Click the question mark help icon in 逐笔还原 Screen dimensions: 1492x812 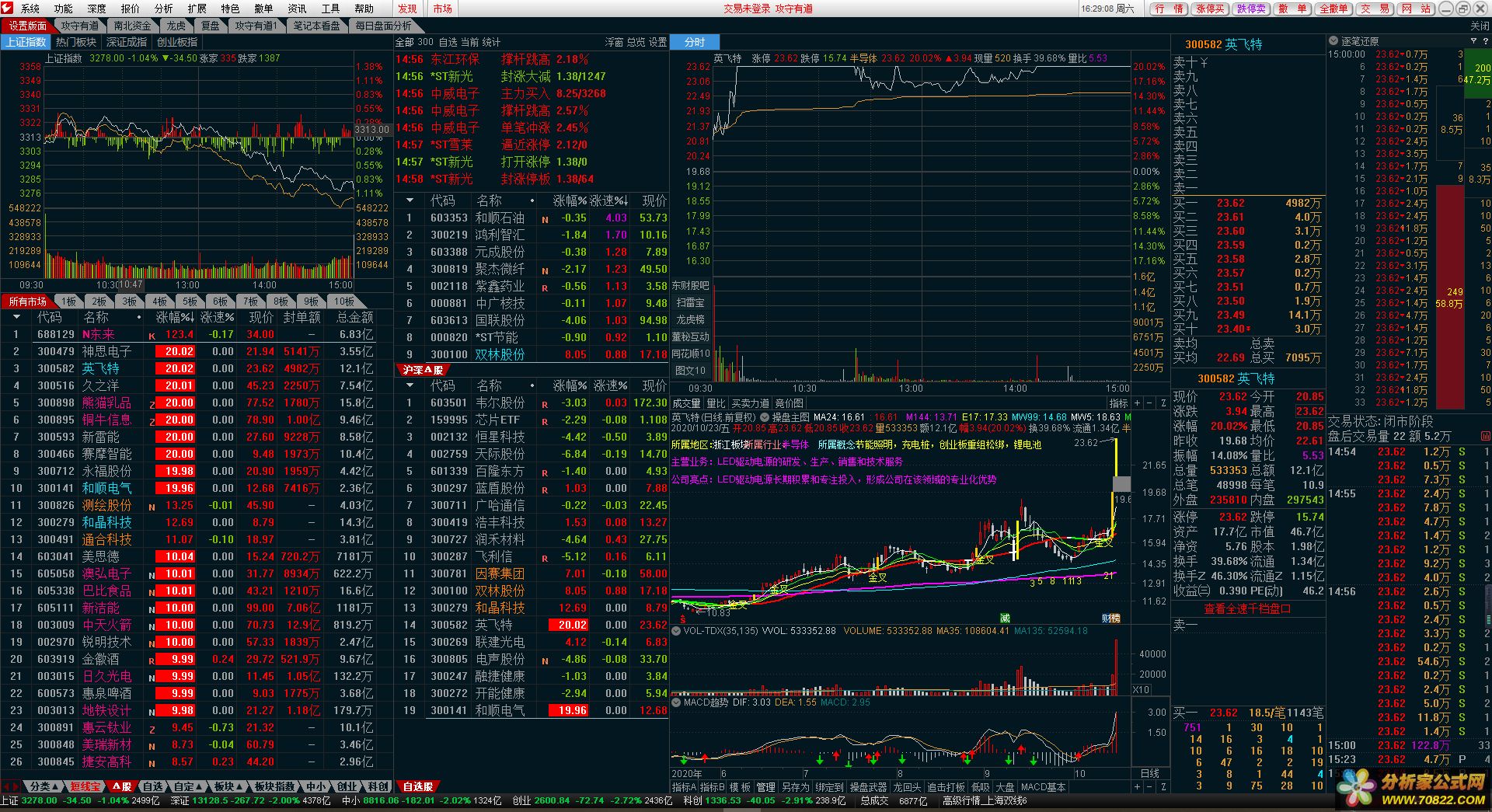click(1486, 41)
